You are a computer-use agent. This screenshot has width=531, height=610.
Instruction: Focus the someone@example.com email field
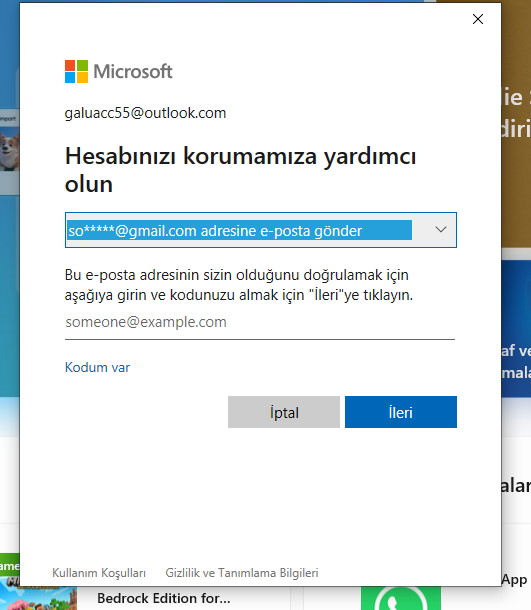260,323
